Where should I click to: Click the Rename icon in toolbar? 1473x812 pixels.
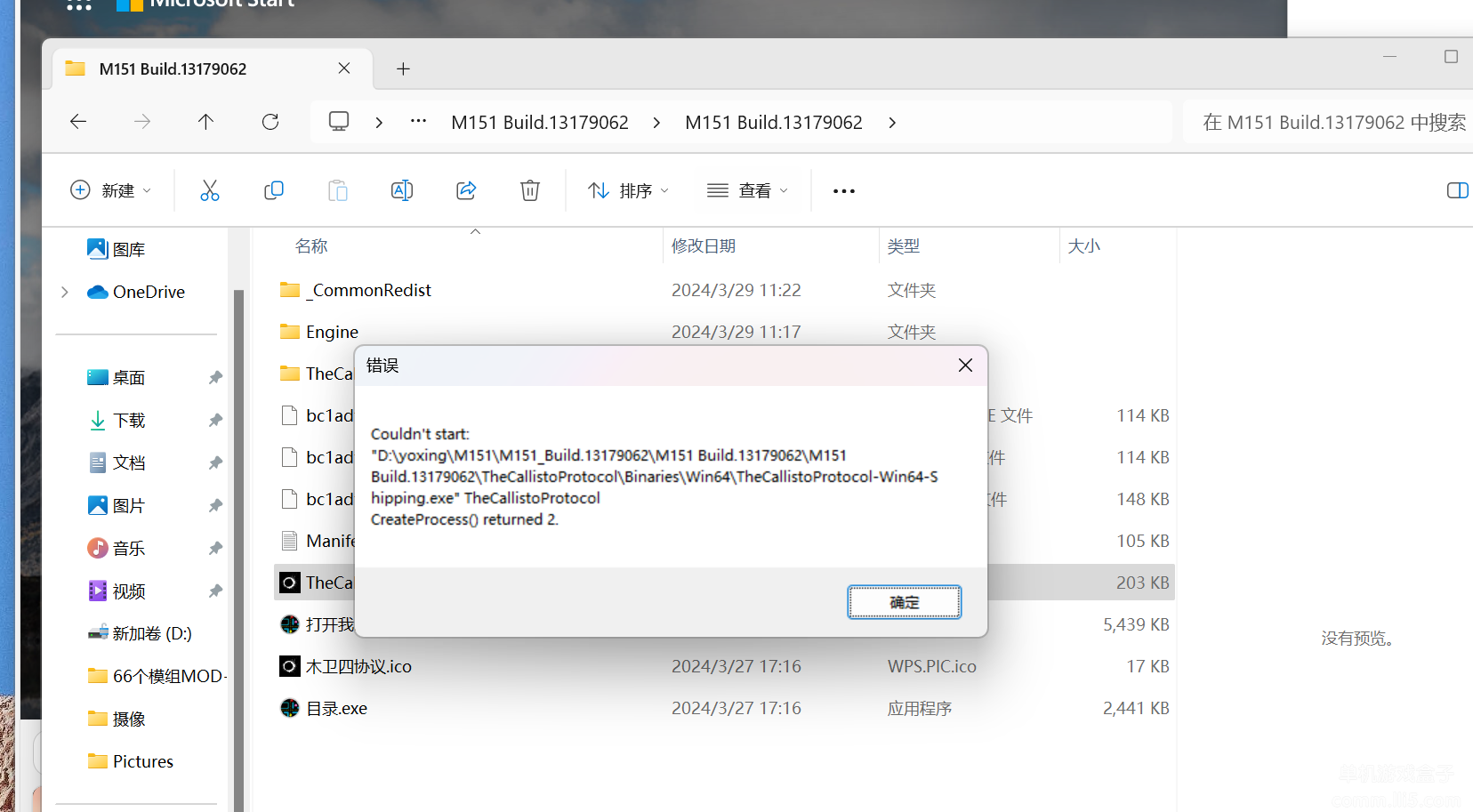tap(402, 190)
